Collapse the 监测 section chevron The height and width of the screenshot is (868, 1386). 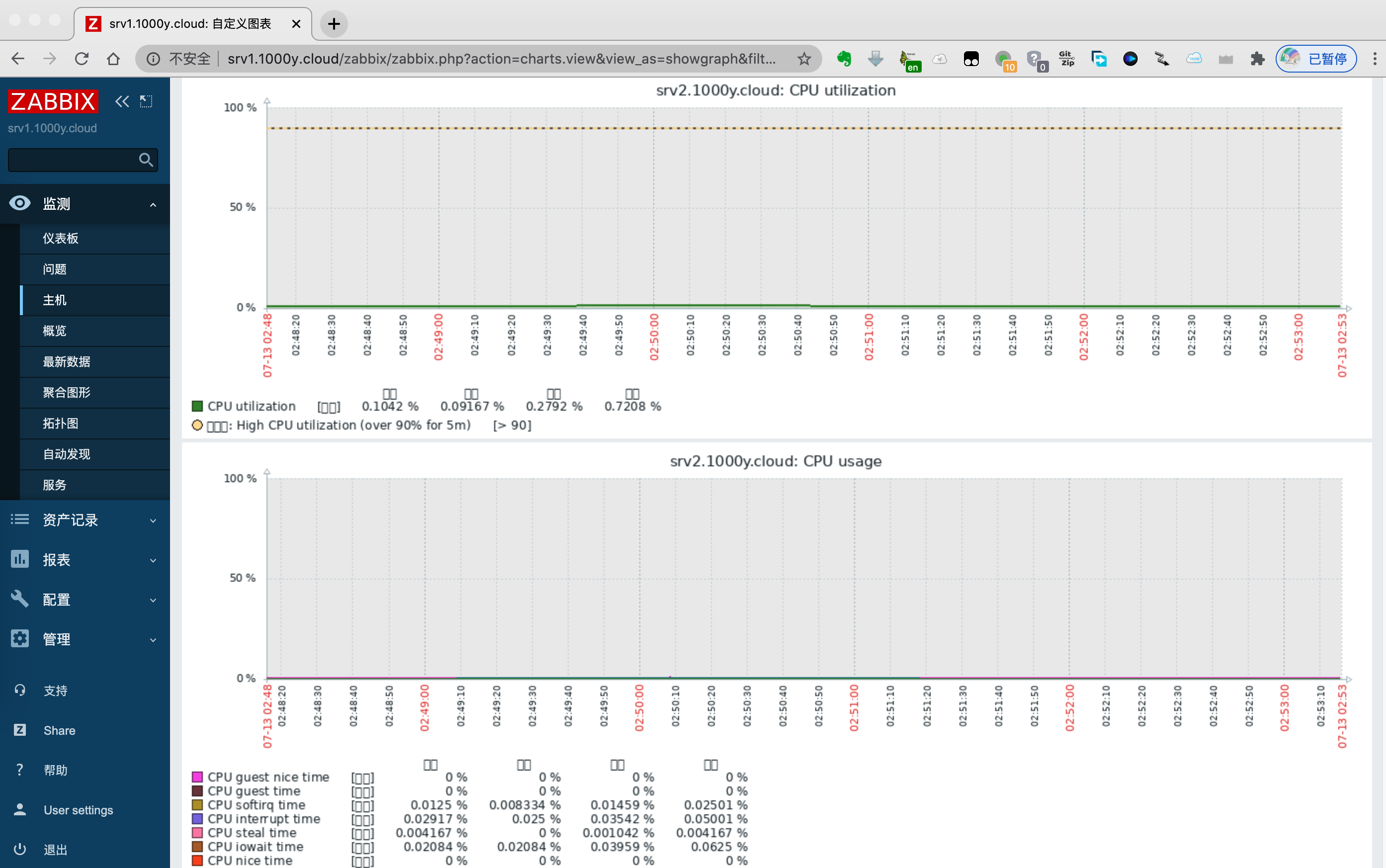point(153,204)
